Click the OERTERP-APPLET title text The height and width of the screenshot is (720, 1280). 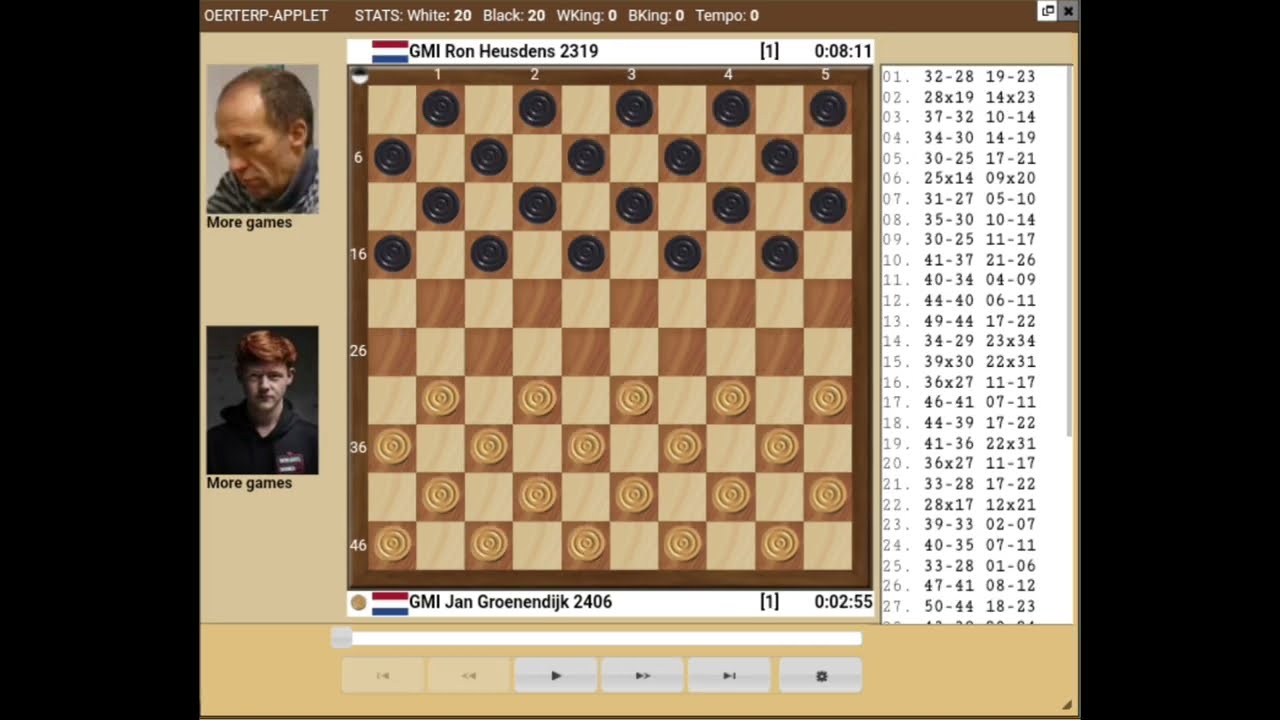266,15
